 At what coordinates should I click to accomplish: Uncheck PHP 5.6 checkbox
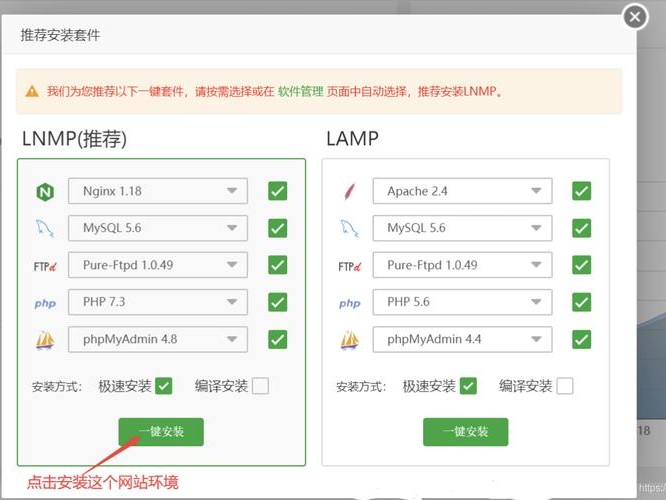(x=581, y=302)
